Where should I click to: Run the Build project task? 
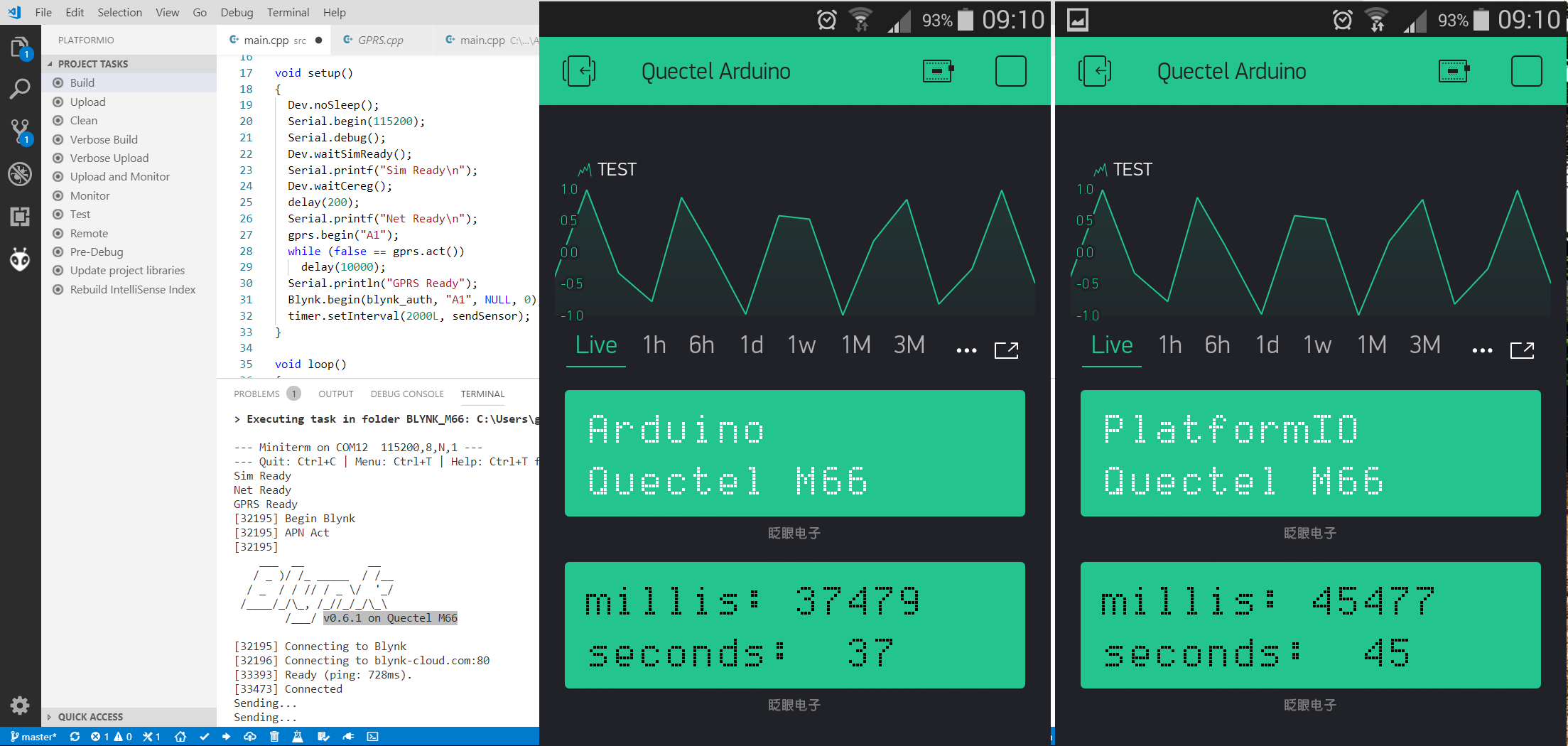129,82
